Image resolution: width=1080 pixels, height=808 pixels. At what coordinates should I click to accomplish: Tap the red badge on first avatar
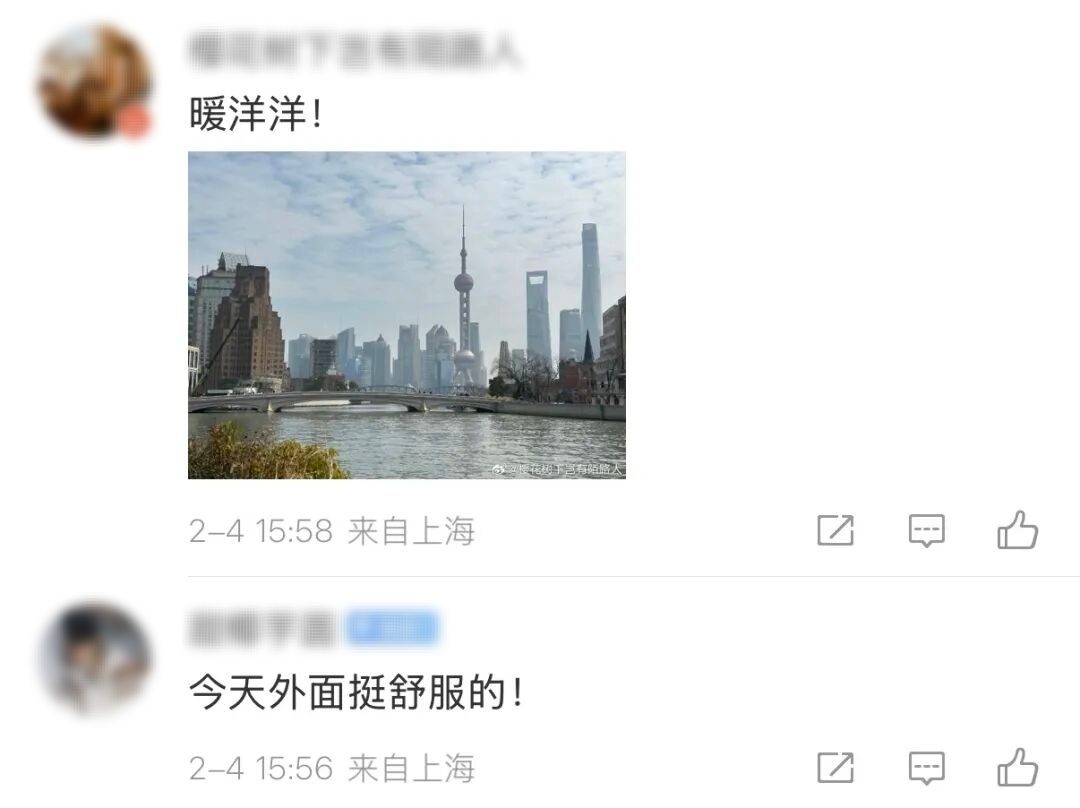point(134,123)
